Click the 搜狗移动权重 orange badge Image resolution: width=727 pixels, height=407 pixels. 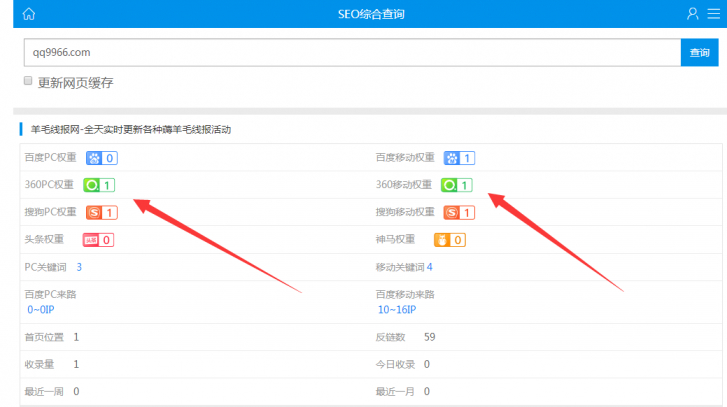coord(459,213)
